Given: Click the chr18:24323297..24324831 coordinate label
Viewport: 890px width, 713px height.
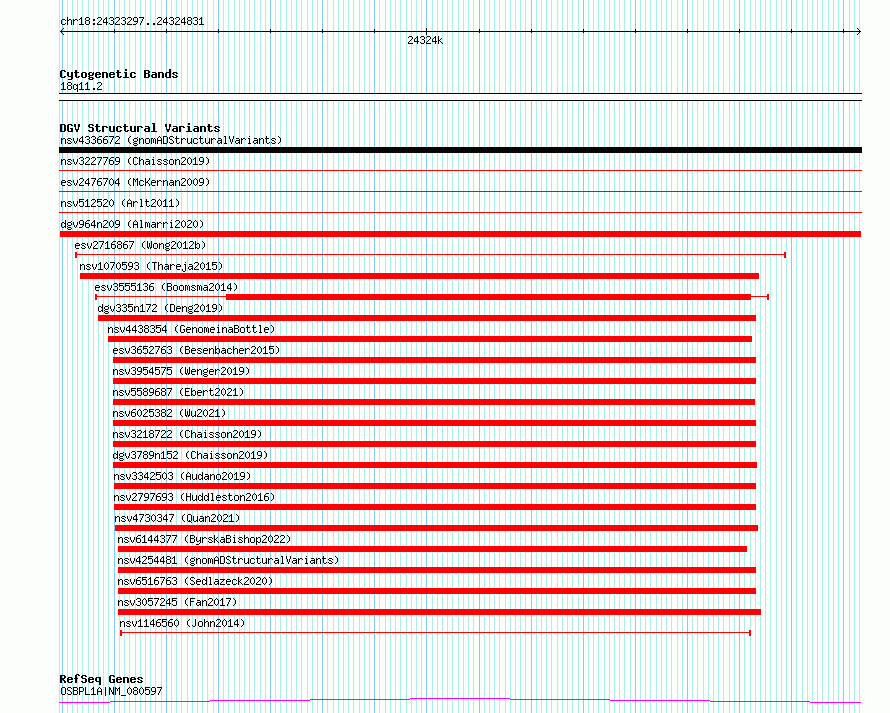Looking at the screenshot, I should pyautogui.click(x=132, y=22).
